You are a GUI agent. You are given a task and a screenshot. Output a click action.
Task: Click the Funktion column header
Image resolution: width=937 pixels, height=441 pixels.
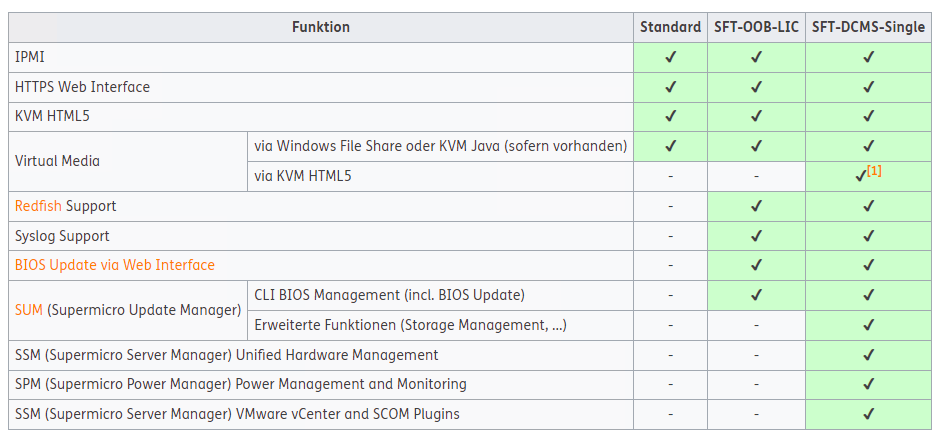coord(321,27)
